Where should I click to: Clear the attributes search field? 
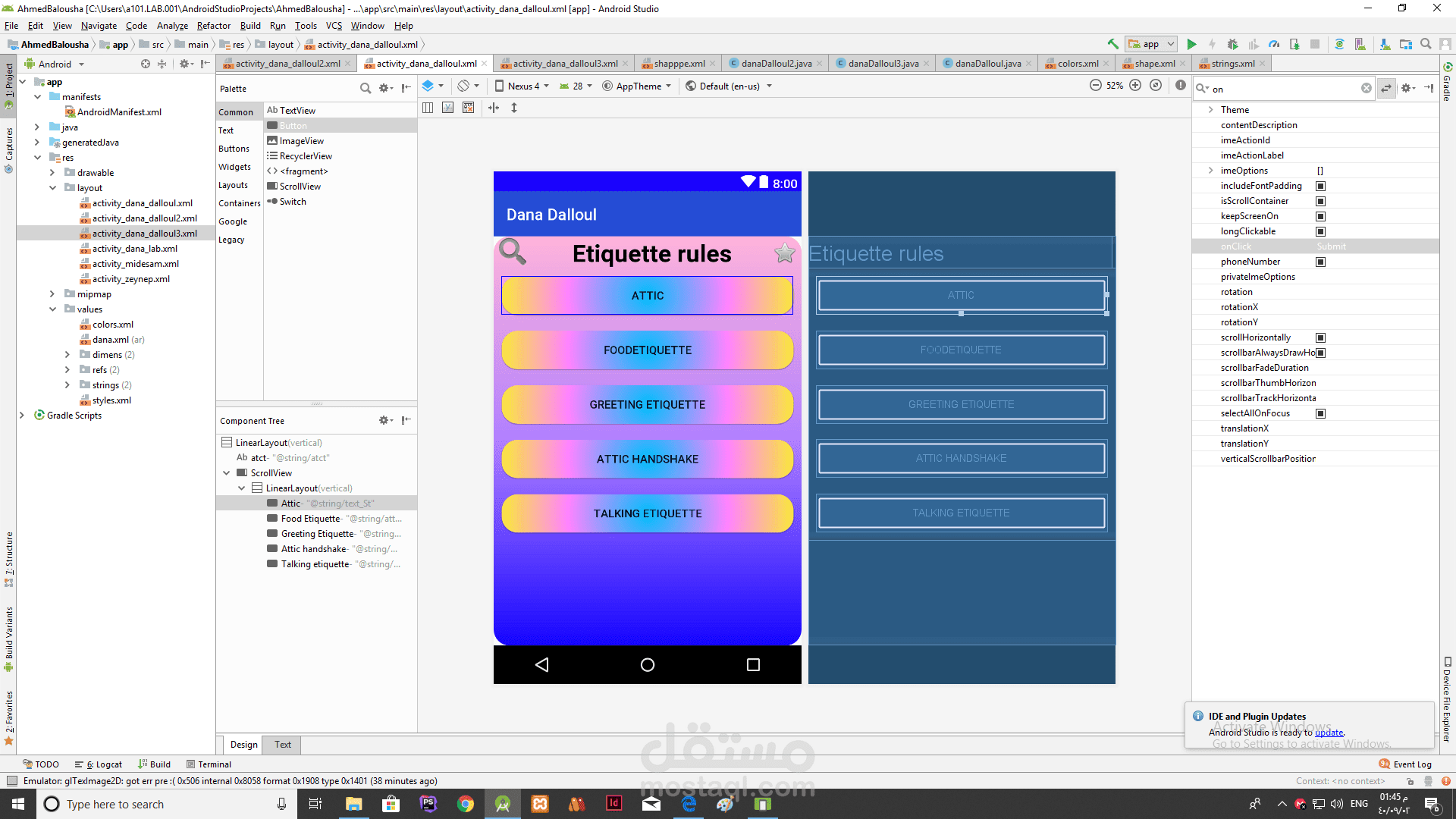point(1367,89)
